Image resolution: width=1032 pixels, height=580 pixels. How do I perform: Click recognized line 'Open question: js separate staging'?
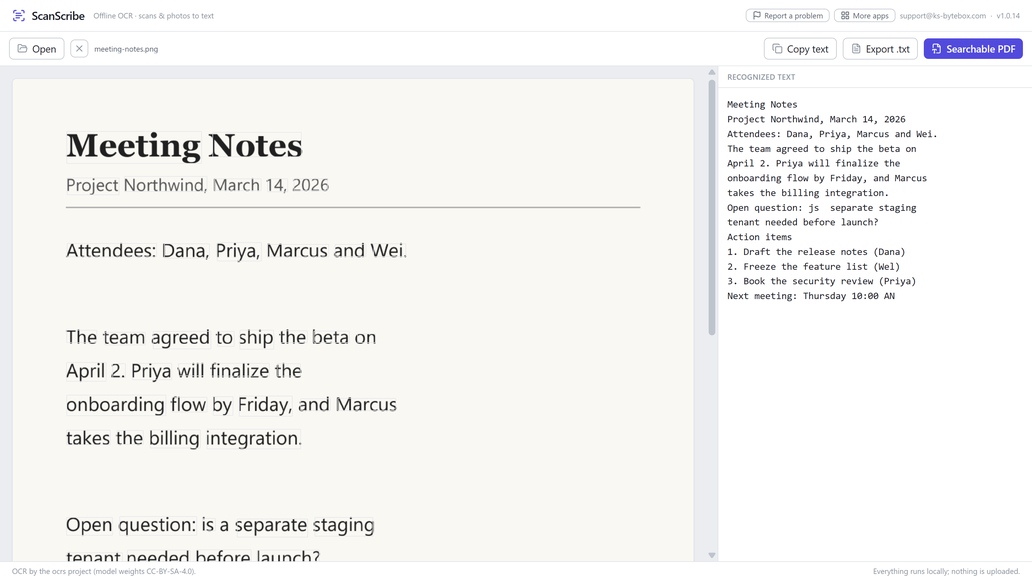point(821,207)
